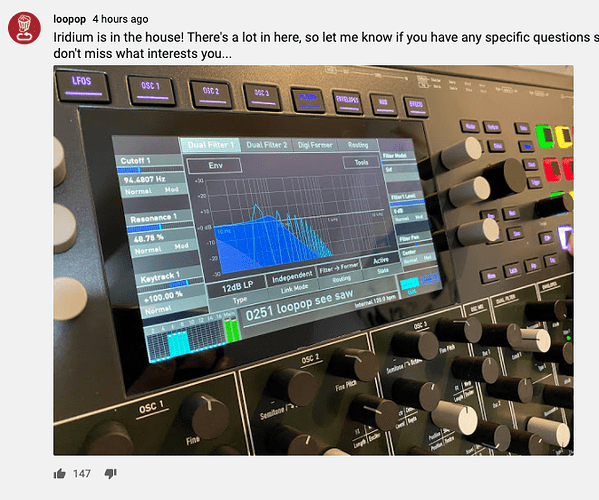Image resolution: width=599 pixels, height=500 pixels.
Task: Click the OSC 1 panel button in photo
Action: tap(151, 89)
